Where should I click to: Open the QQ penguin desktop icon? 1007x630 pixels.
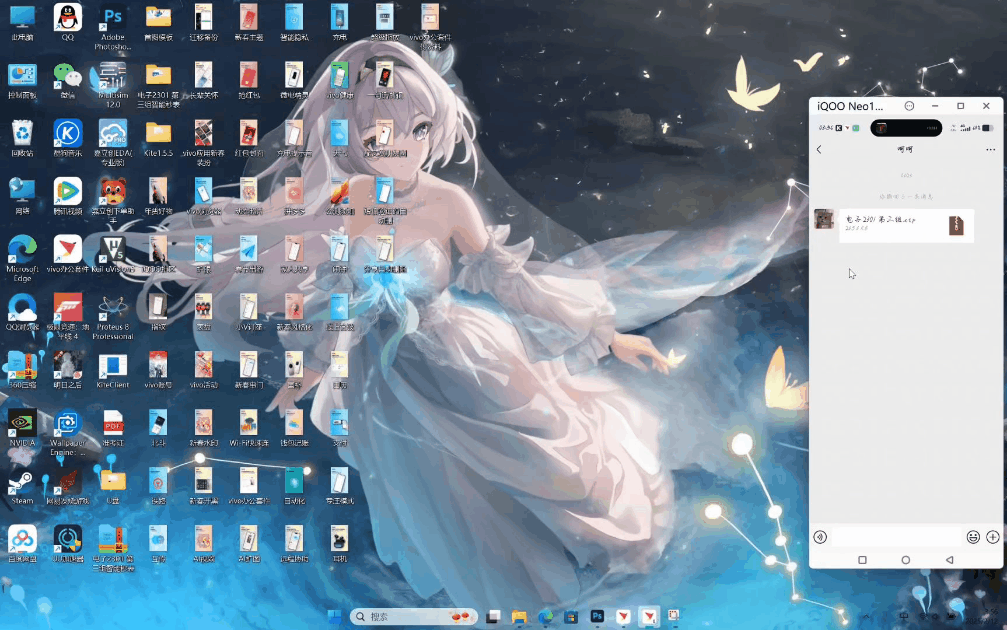click(x=67, y=18)
